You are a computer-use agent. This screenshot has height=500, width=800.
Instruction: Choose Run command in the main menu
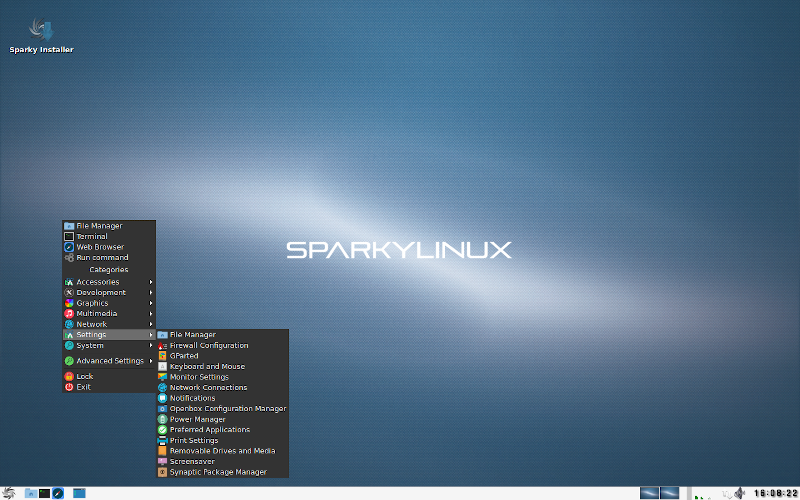tap(109, 258)
